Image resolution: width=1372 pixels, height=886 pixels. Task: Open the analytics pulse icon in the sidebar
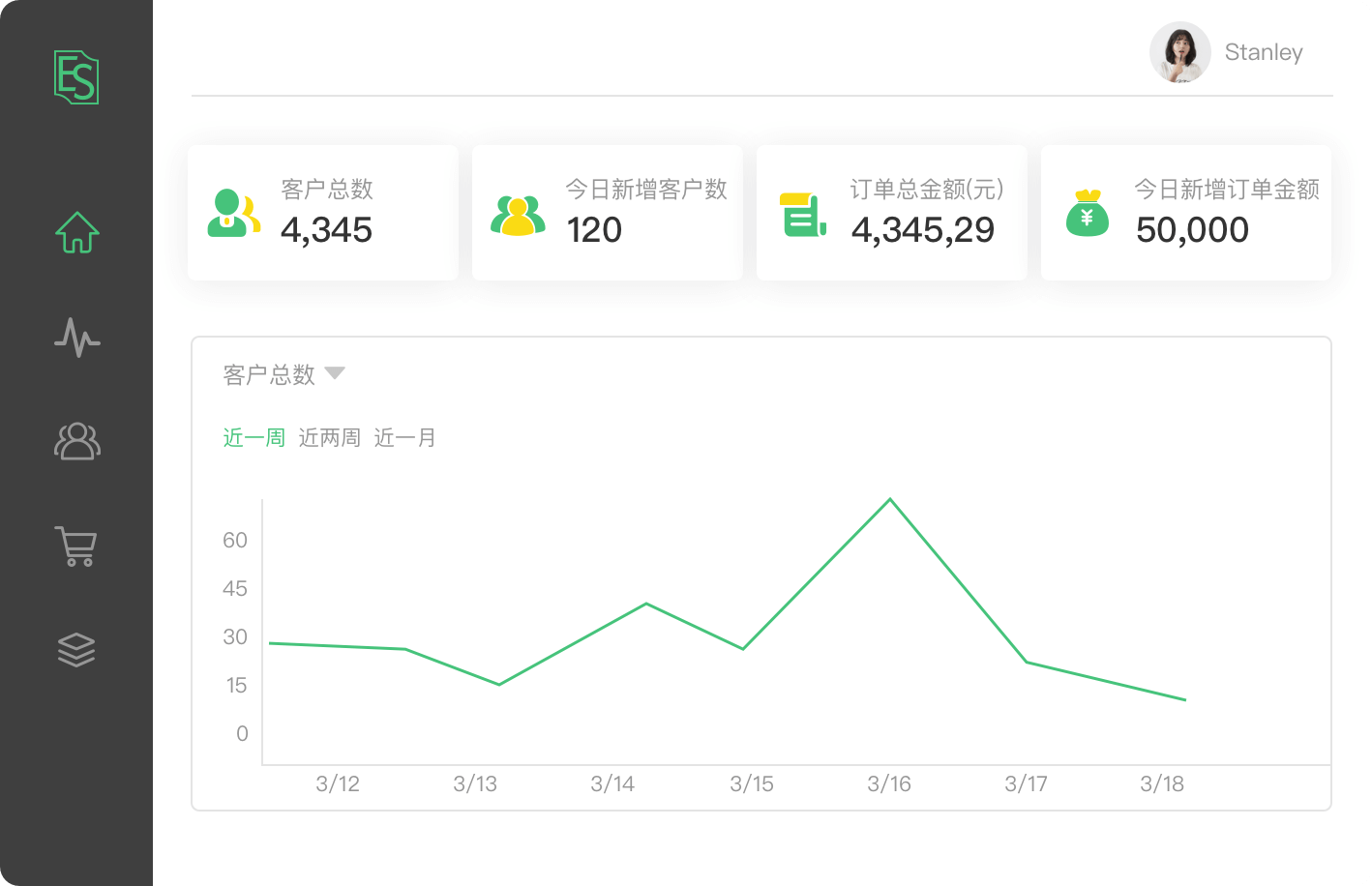(76, 339)
